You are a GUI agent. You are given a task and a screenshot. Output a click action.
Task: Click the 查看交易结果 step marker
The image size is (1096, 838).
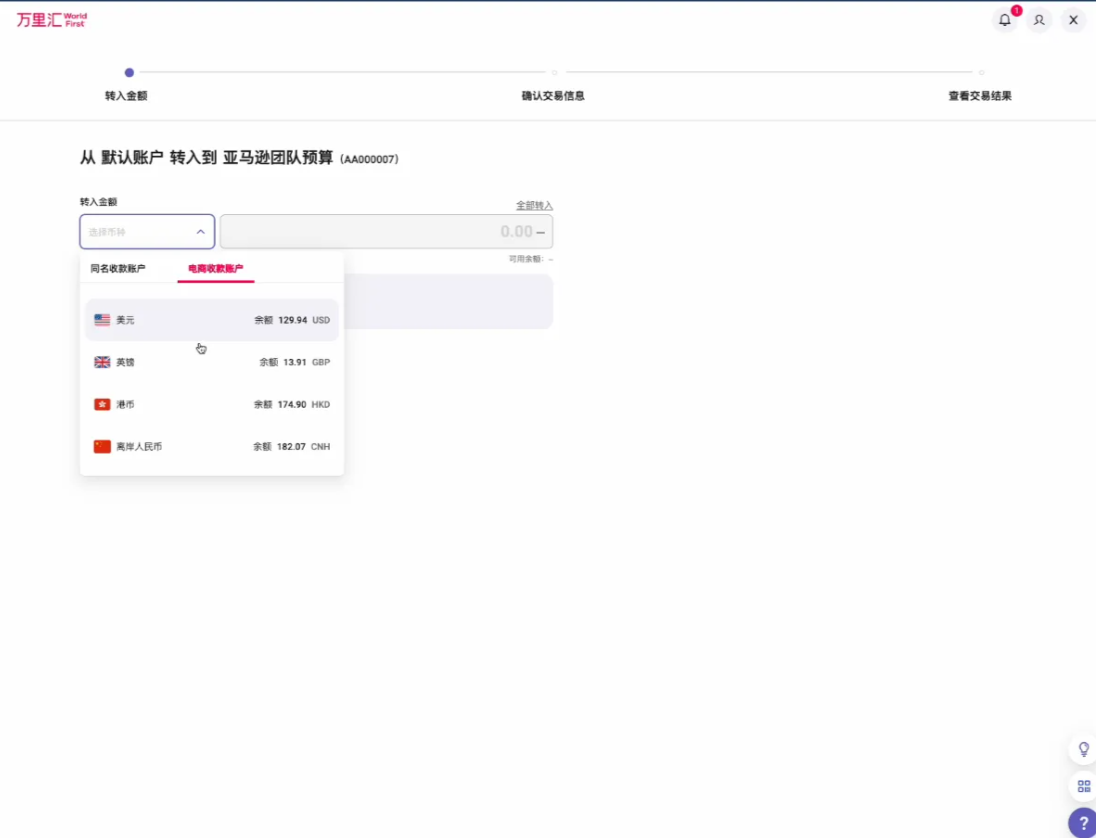point(981,73)
